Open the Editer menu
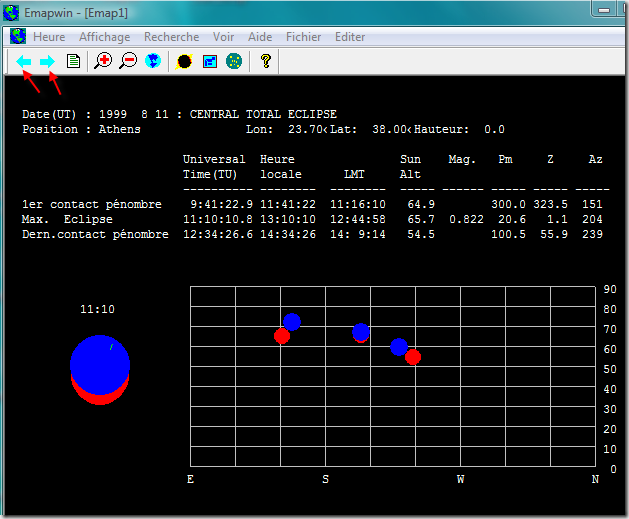This screenshot has width=629, height=519. tap(350, 37)
